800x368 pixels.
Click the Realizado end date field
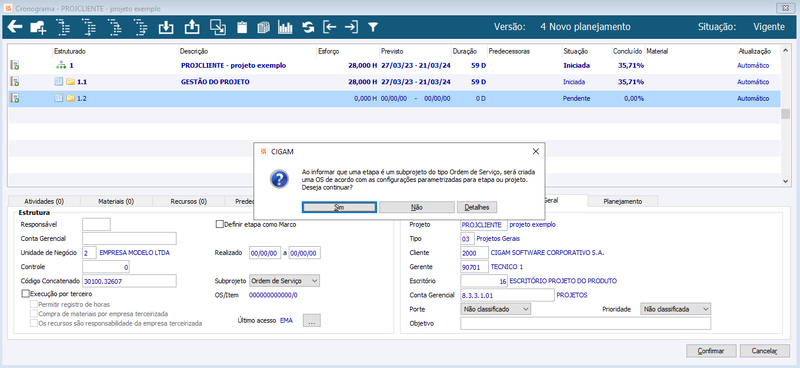(305, 253)
